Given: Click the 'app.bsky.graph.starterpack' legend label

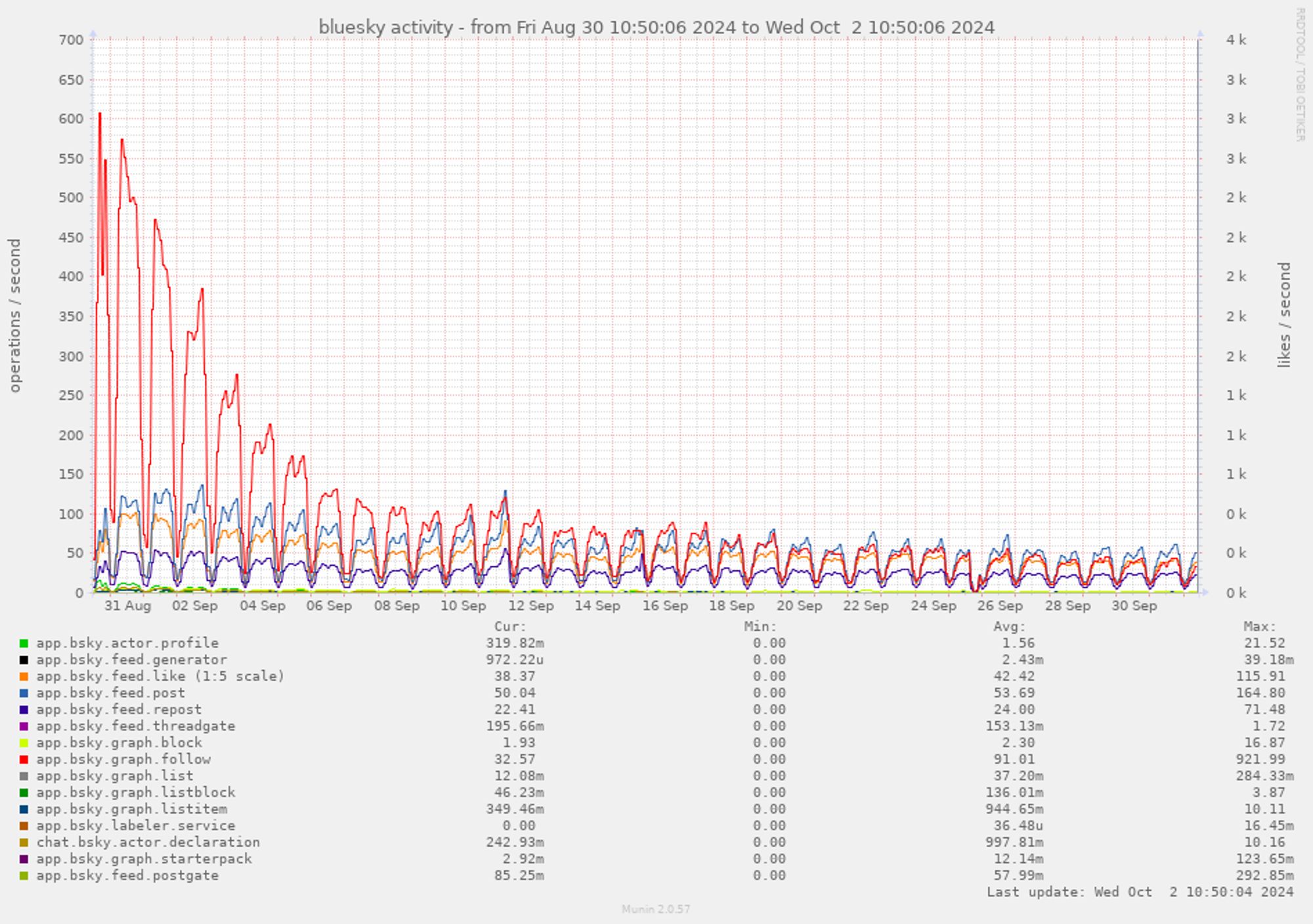Looking at the screenshot, I should (144, 859).
